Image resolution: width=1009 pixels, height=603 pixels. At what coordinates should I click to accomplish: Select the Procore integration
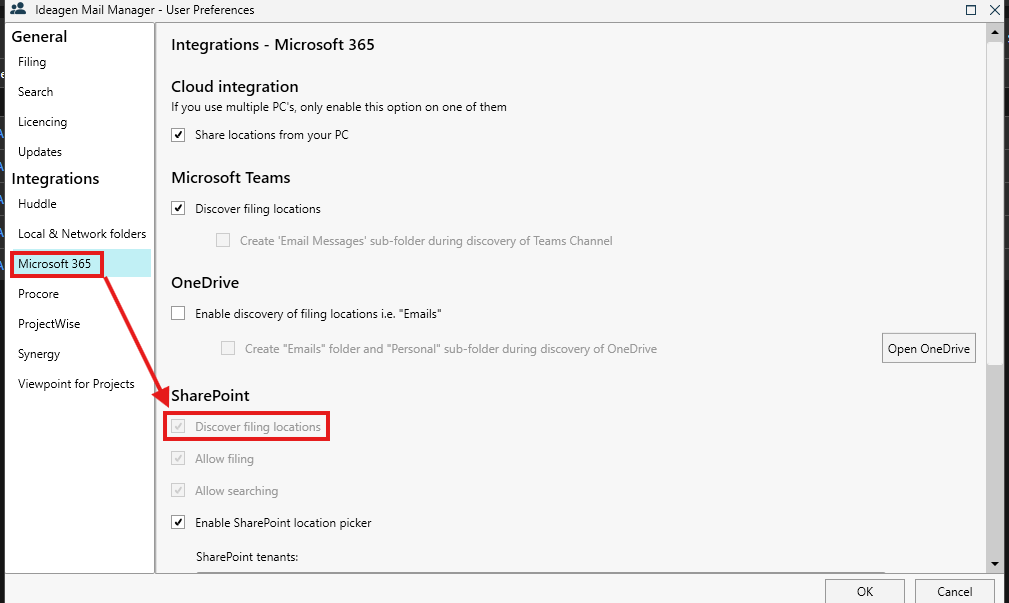point(38,294)
